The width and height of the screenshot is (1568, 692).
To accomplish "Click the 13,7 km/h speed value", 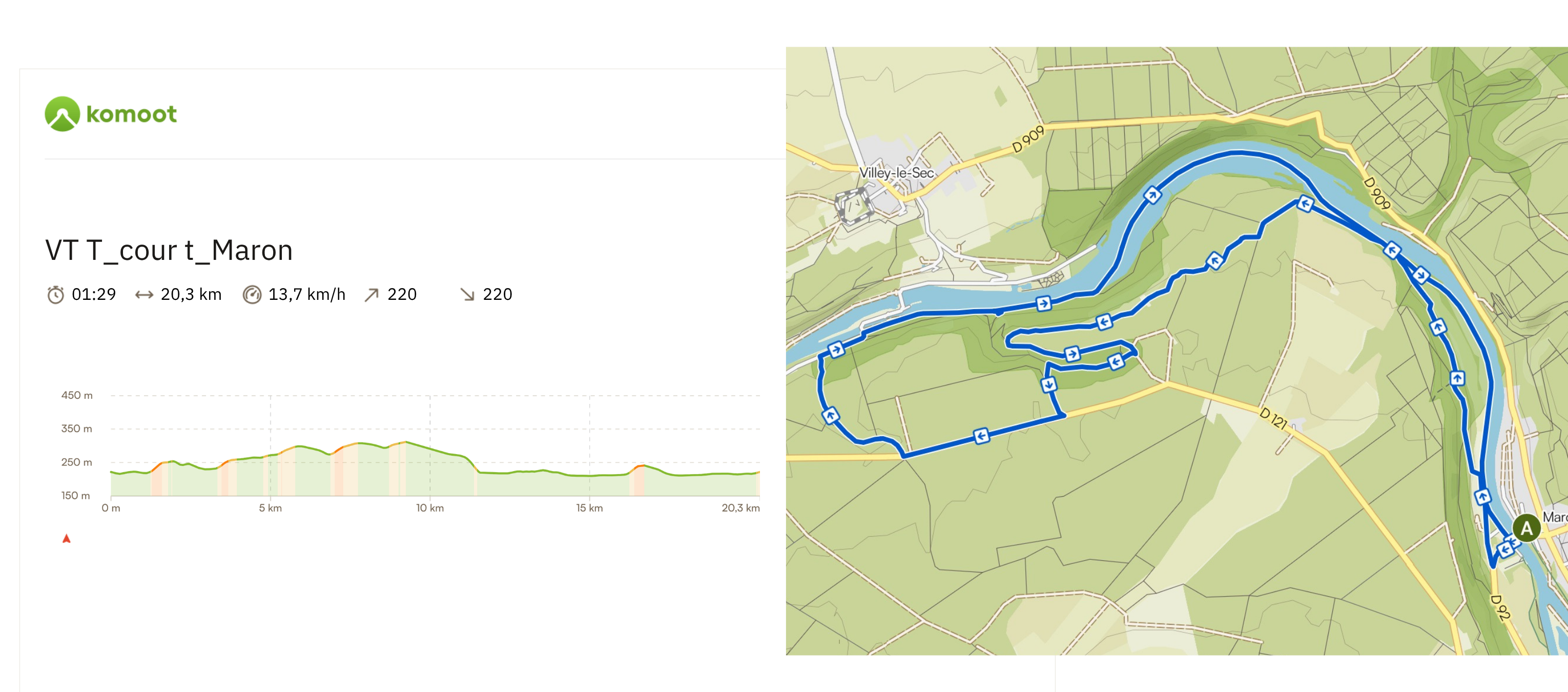I will tap(307, 295).
